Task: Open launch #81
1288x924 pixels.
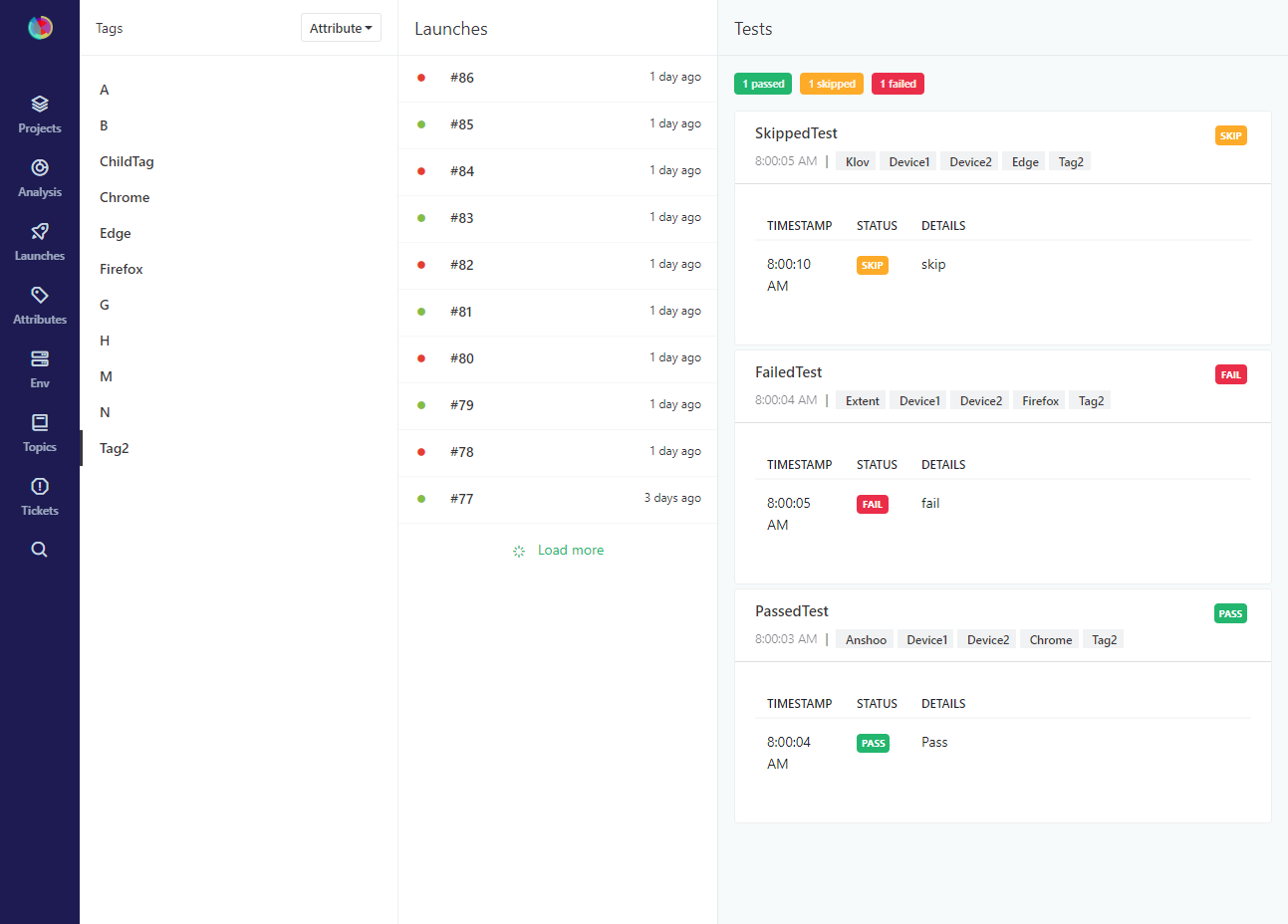Action: 558,312
